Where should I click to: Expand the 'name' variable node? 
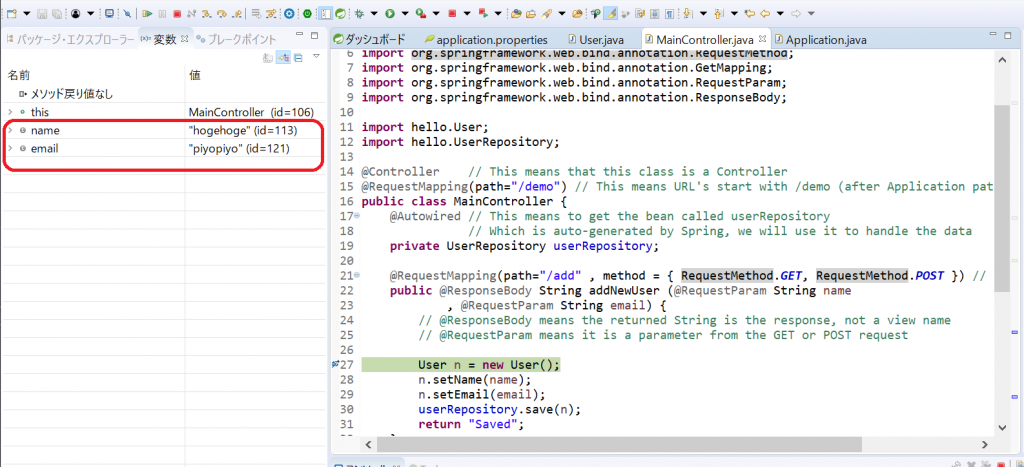[10, 131]
